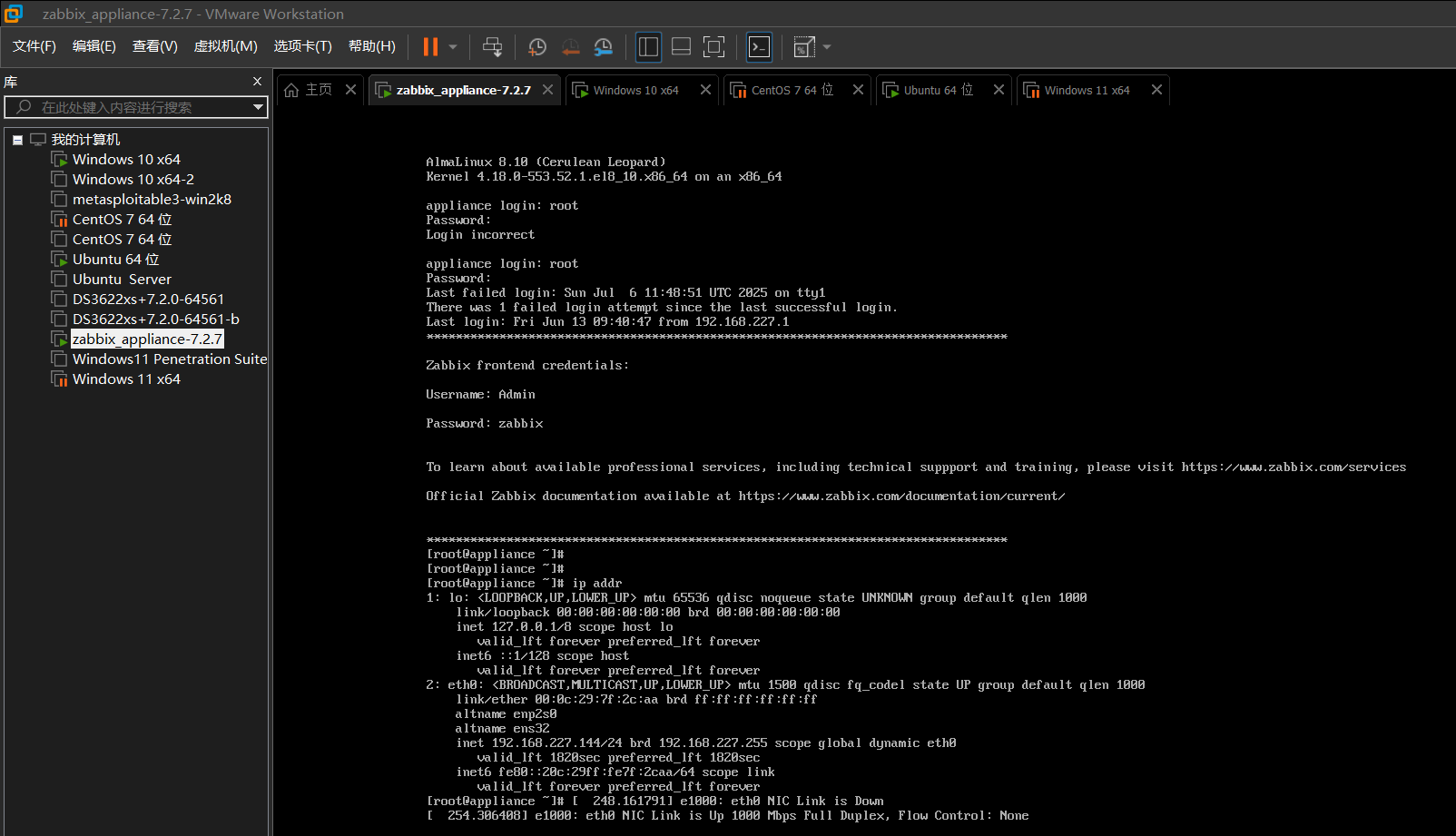Open the Snapshot Manager icon
The height and width of the screenshot is (836, 1456).
[603, 46]
